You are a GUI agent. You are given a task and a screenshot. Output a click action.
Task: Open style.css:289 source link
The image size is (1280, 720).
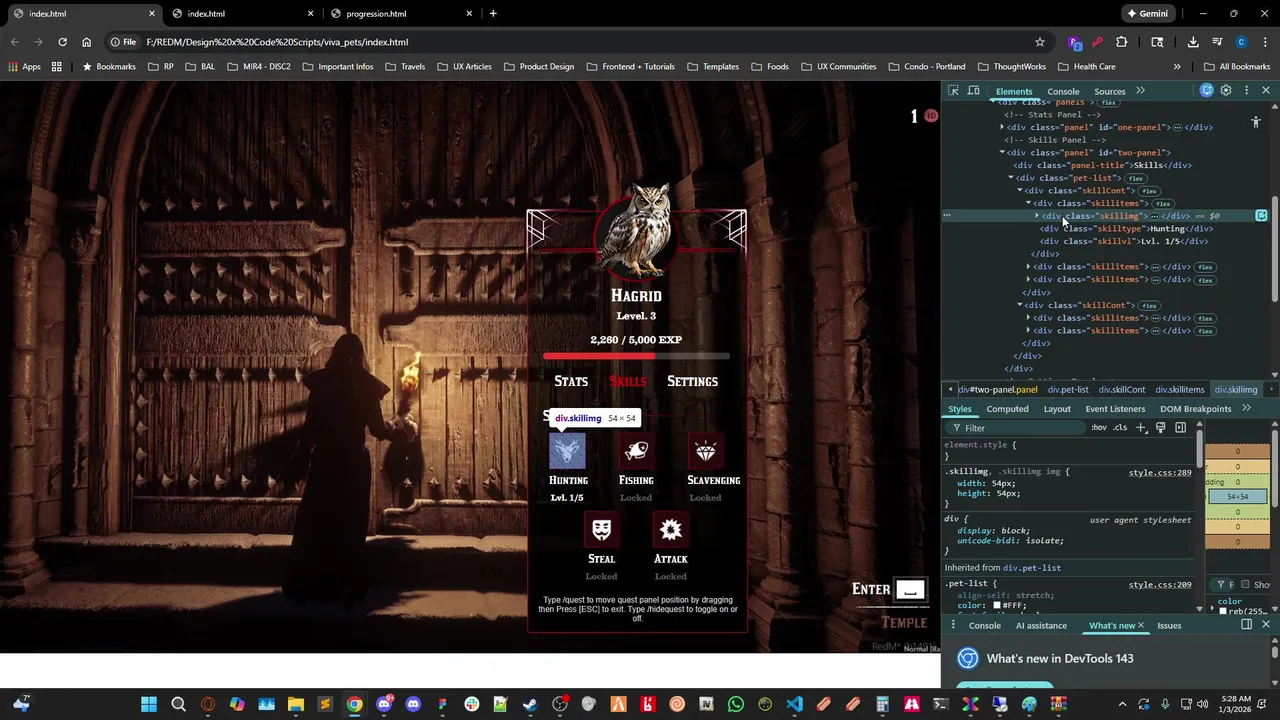pyautogui.click(x=1160, y=472)
